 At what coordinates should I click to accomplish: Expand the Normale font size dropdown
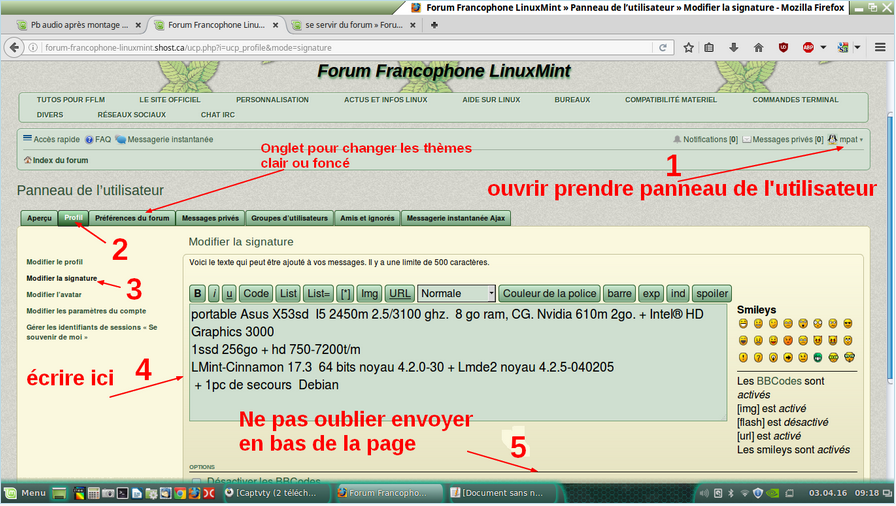coord(457,294)
